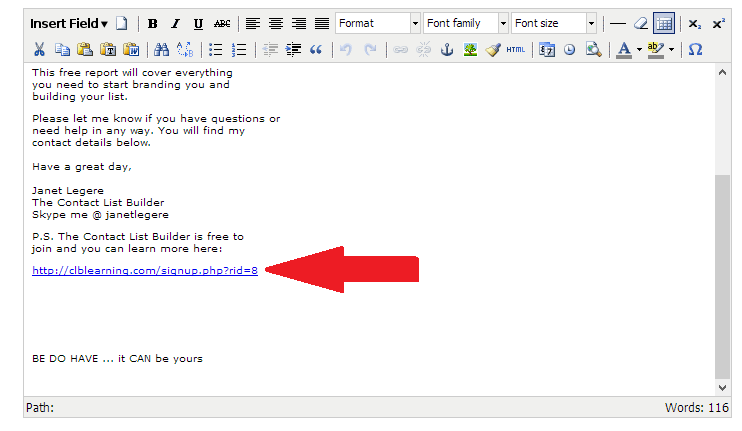
Task: Insert an anchor with anchor icon
Action: (447, 49)
